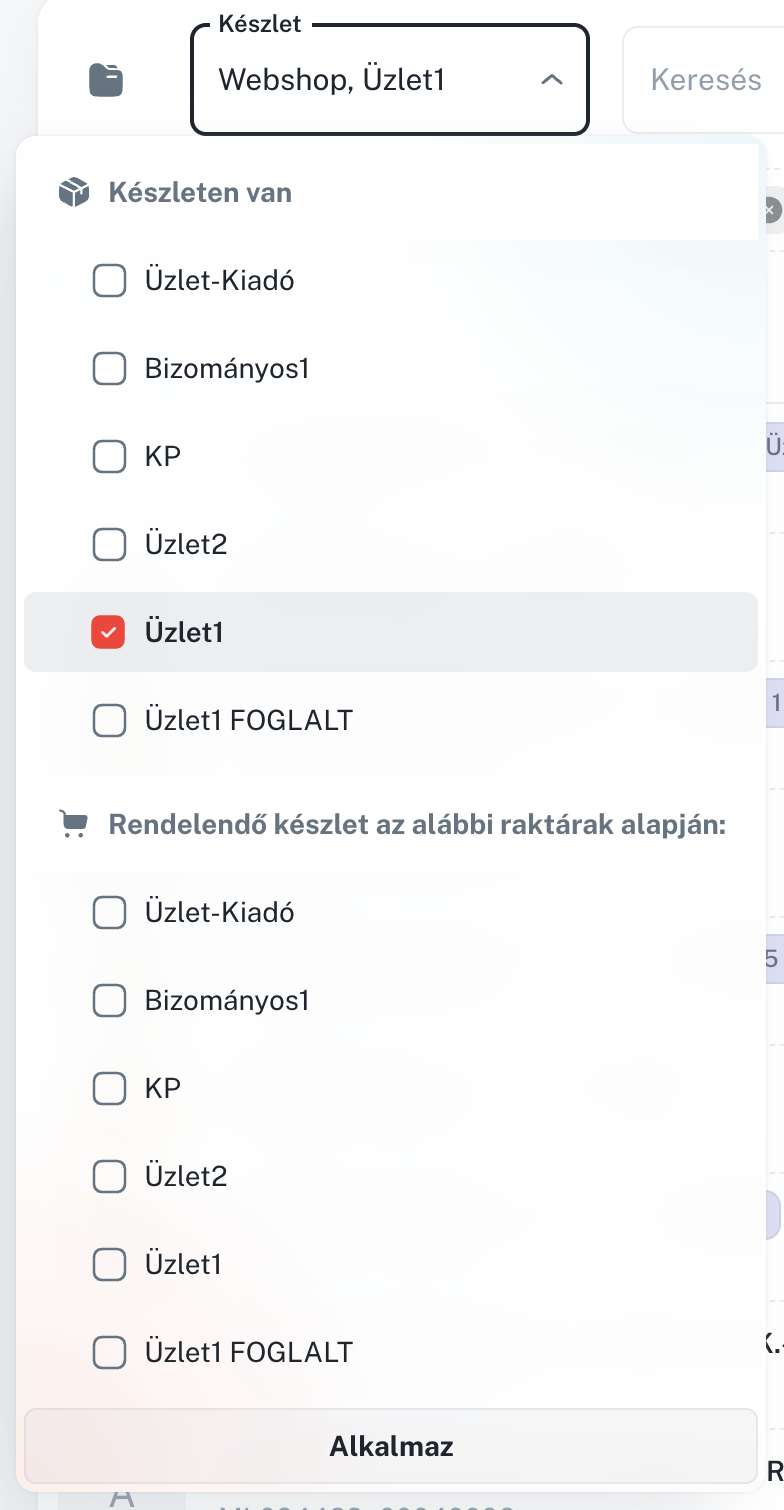Tick Üzlet1 FOGLALT under Rendelendő készlet
The image size is (784, 1510).
coord(109,1353)
